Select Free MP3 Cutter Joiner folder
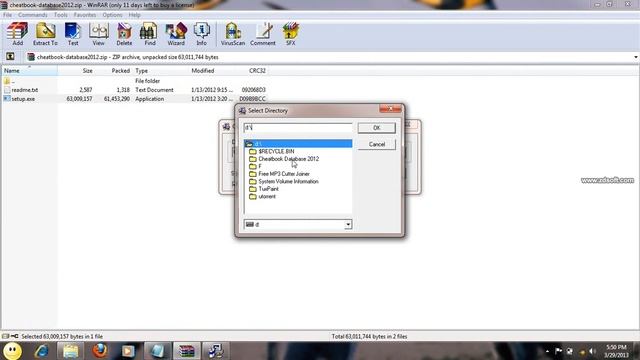Image resolution: width=640 pixels, height=360 pixels. (279, 174)
